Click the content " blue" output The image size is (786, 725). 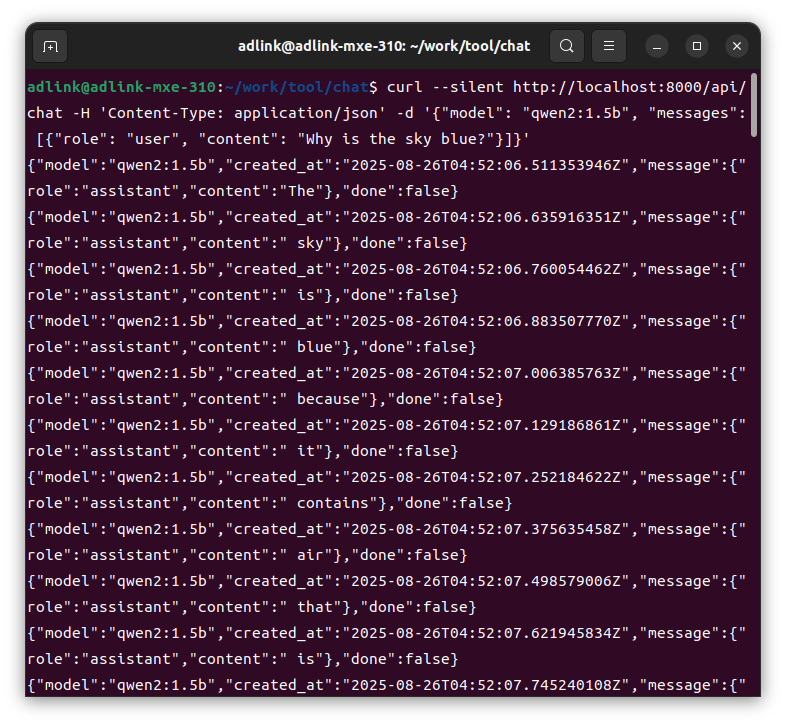tap(311, 347)
